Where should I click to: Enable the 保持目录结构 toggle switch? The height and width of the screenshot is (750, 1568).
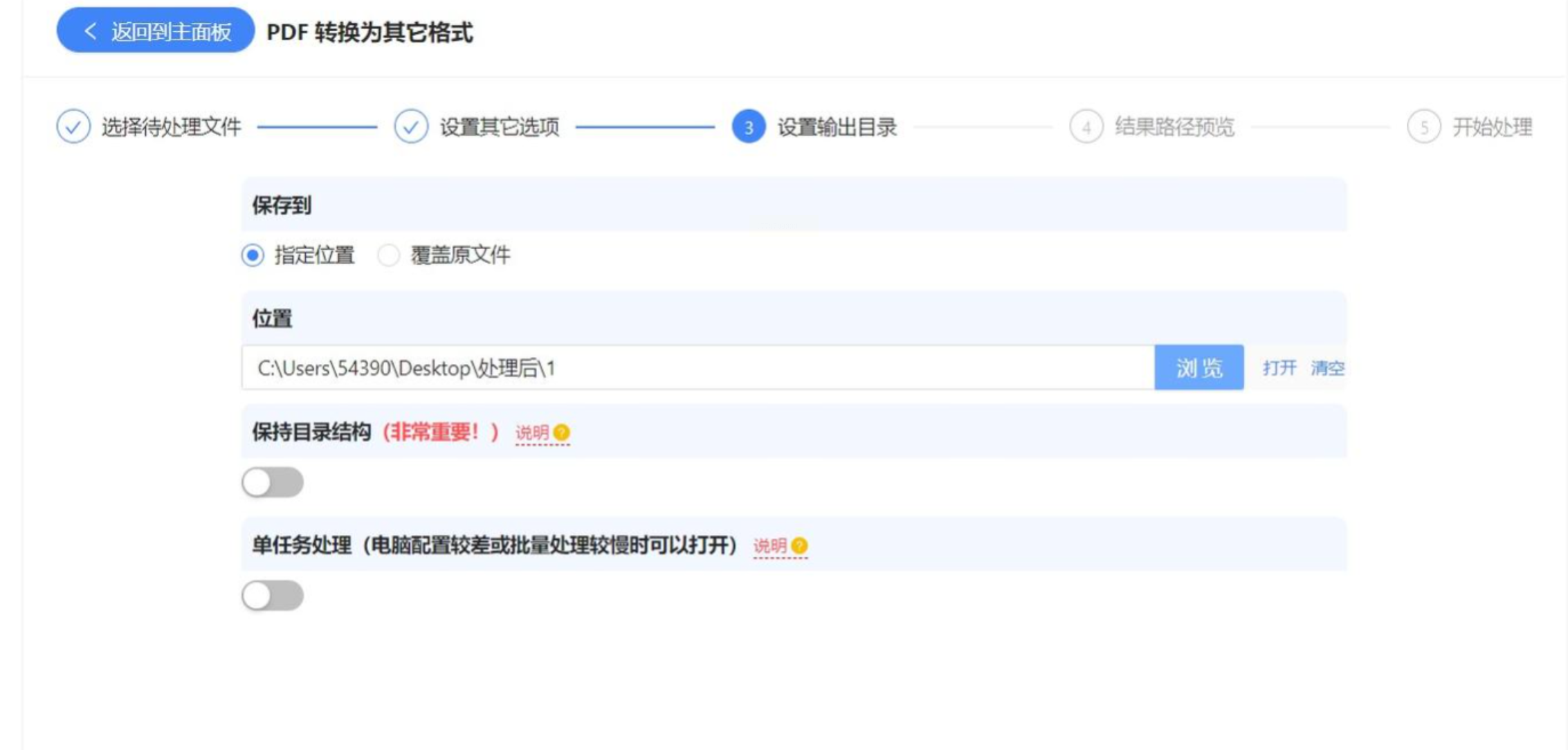coord(273,482)
